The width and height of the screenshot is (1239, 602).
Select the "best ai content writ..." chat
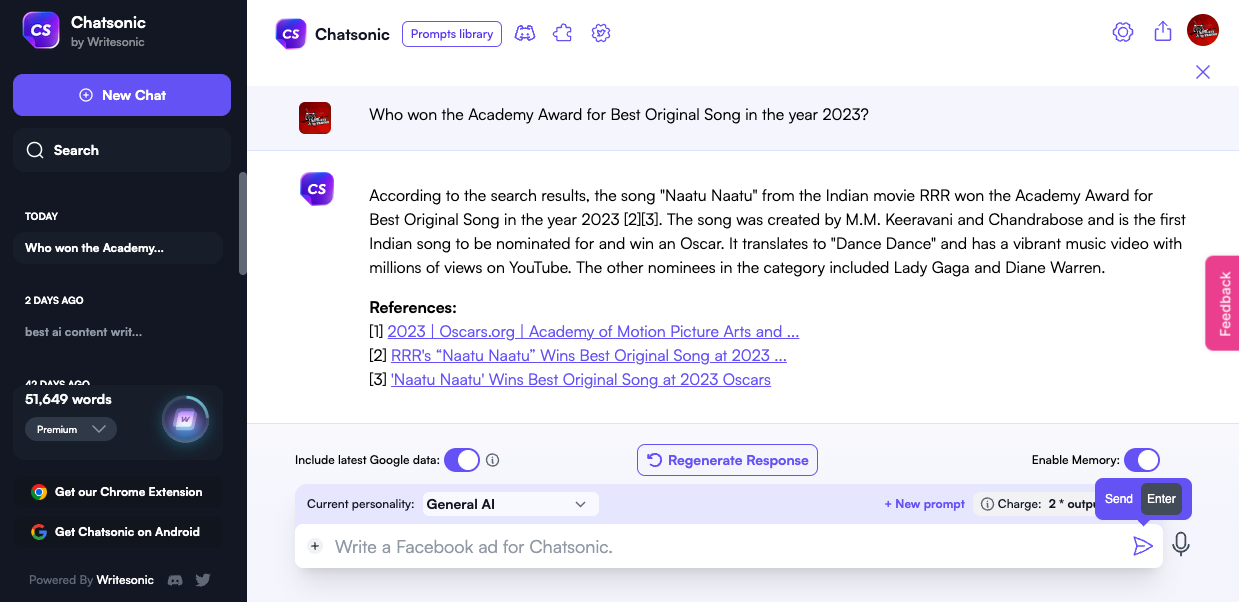tap(84, 332)
